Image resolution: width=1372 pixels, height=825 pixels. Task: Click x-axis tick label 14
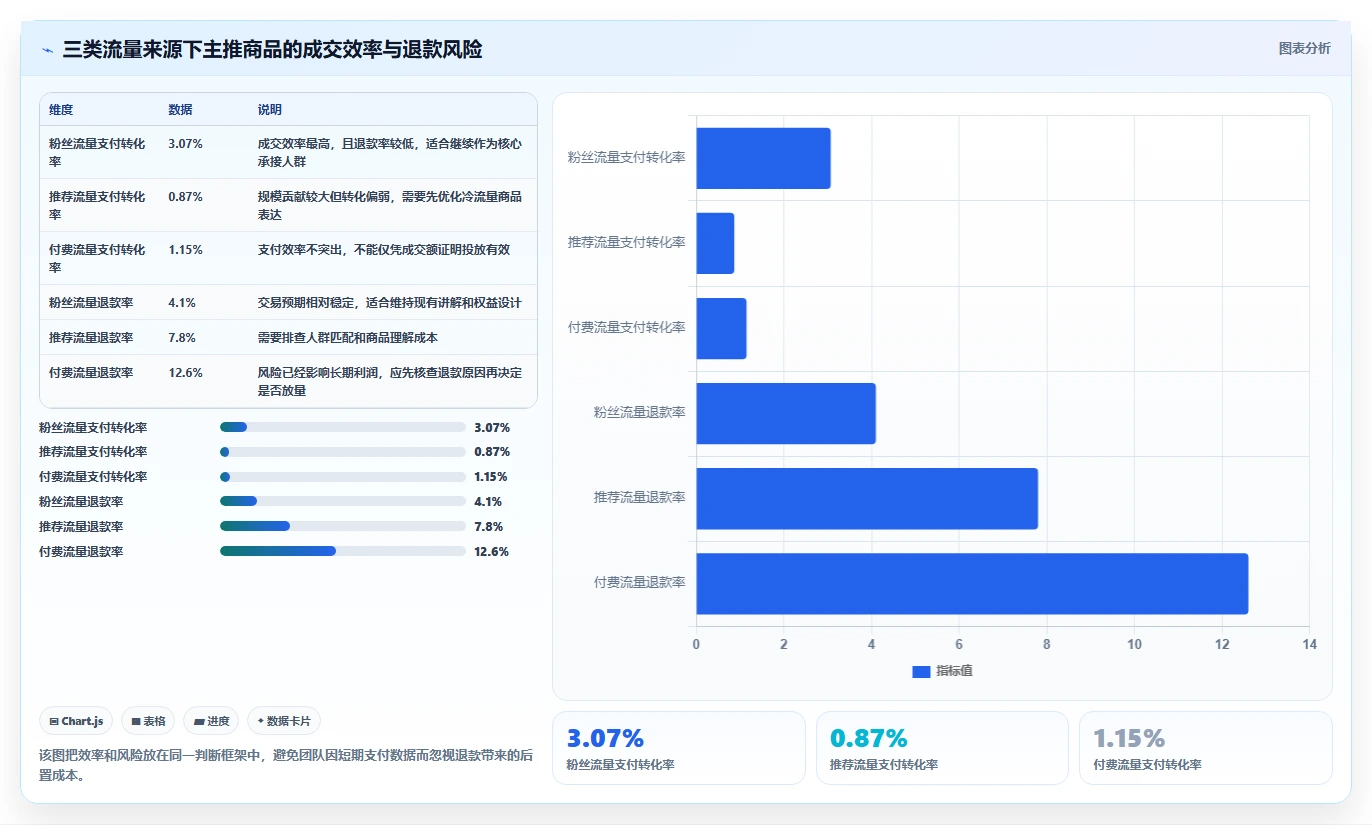click(x=1309, y=644)
